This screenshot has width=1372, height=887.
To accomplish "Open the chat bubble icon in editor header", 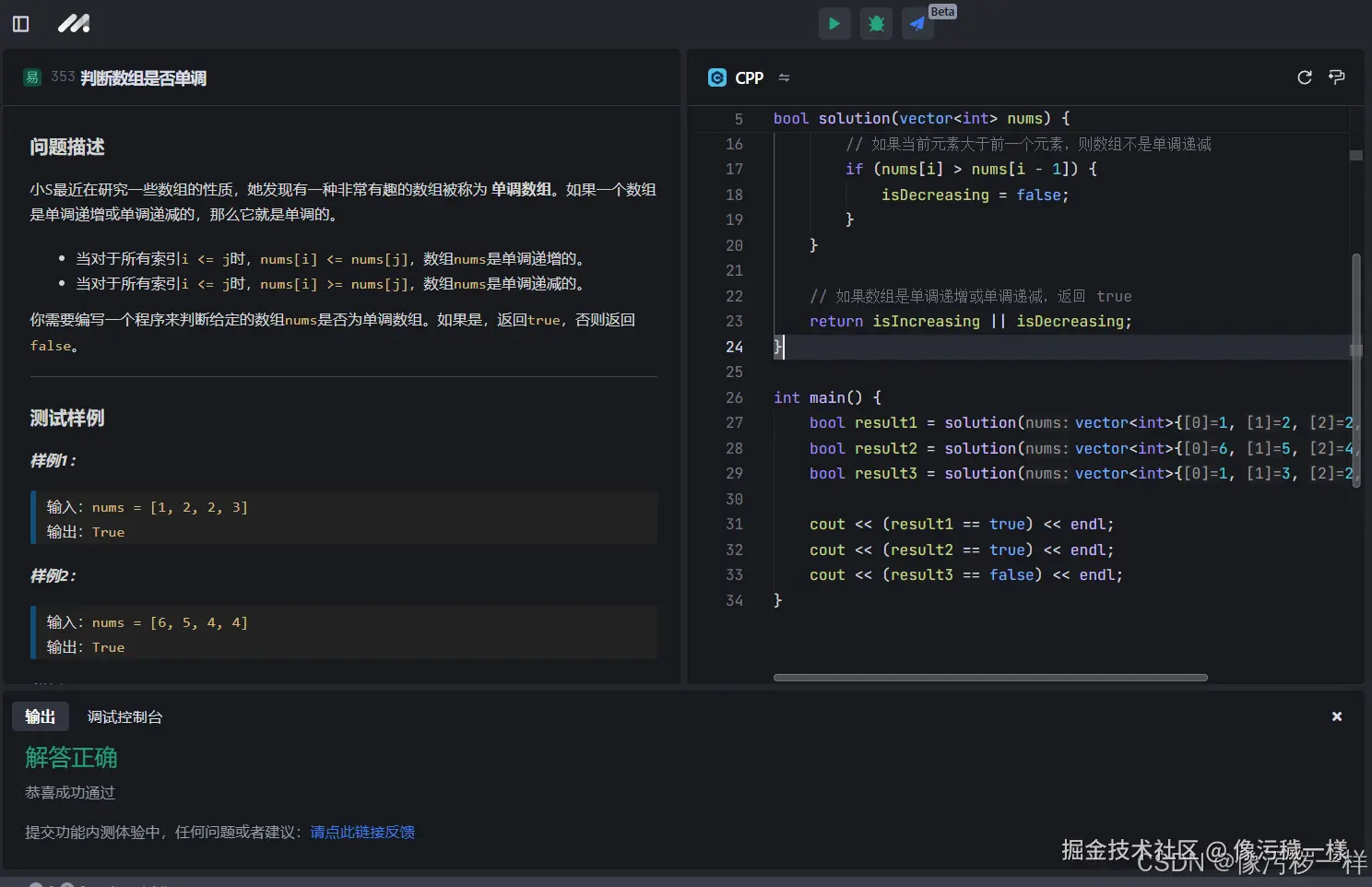I will click(1336, 77).
